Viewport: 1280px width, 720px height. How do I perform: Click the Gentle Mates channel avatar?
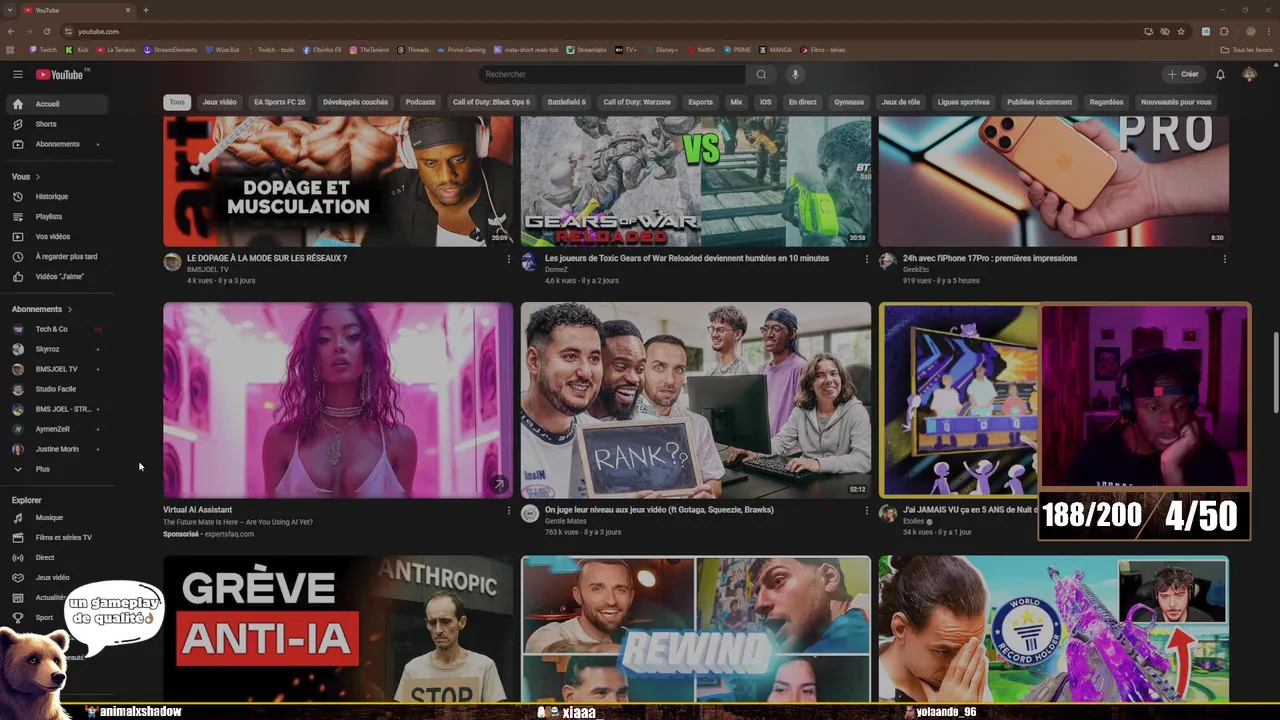tap(530, 514)
